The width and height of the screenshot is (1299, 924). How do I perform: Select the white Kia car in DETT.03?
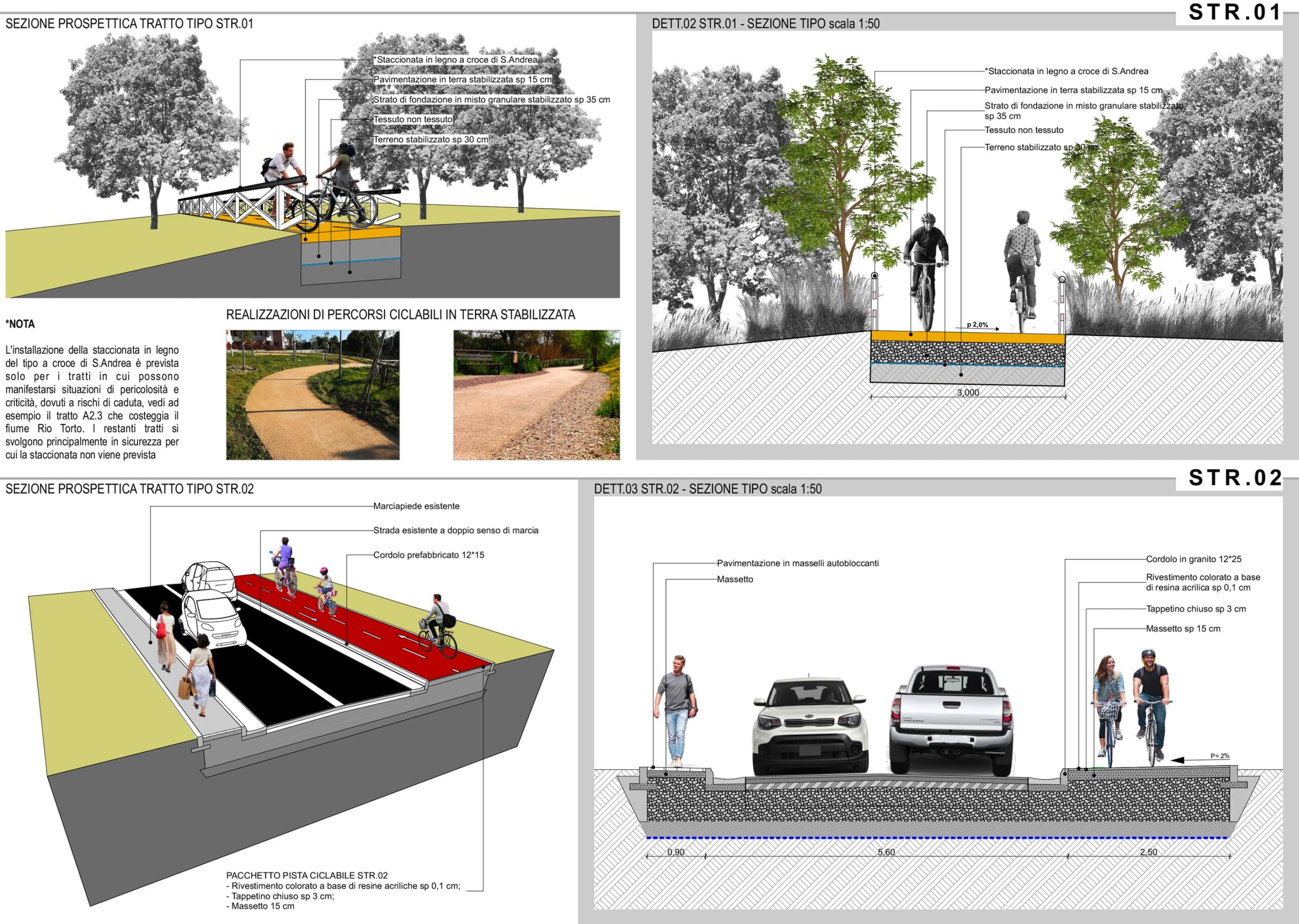(x=810, y=725)
